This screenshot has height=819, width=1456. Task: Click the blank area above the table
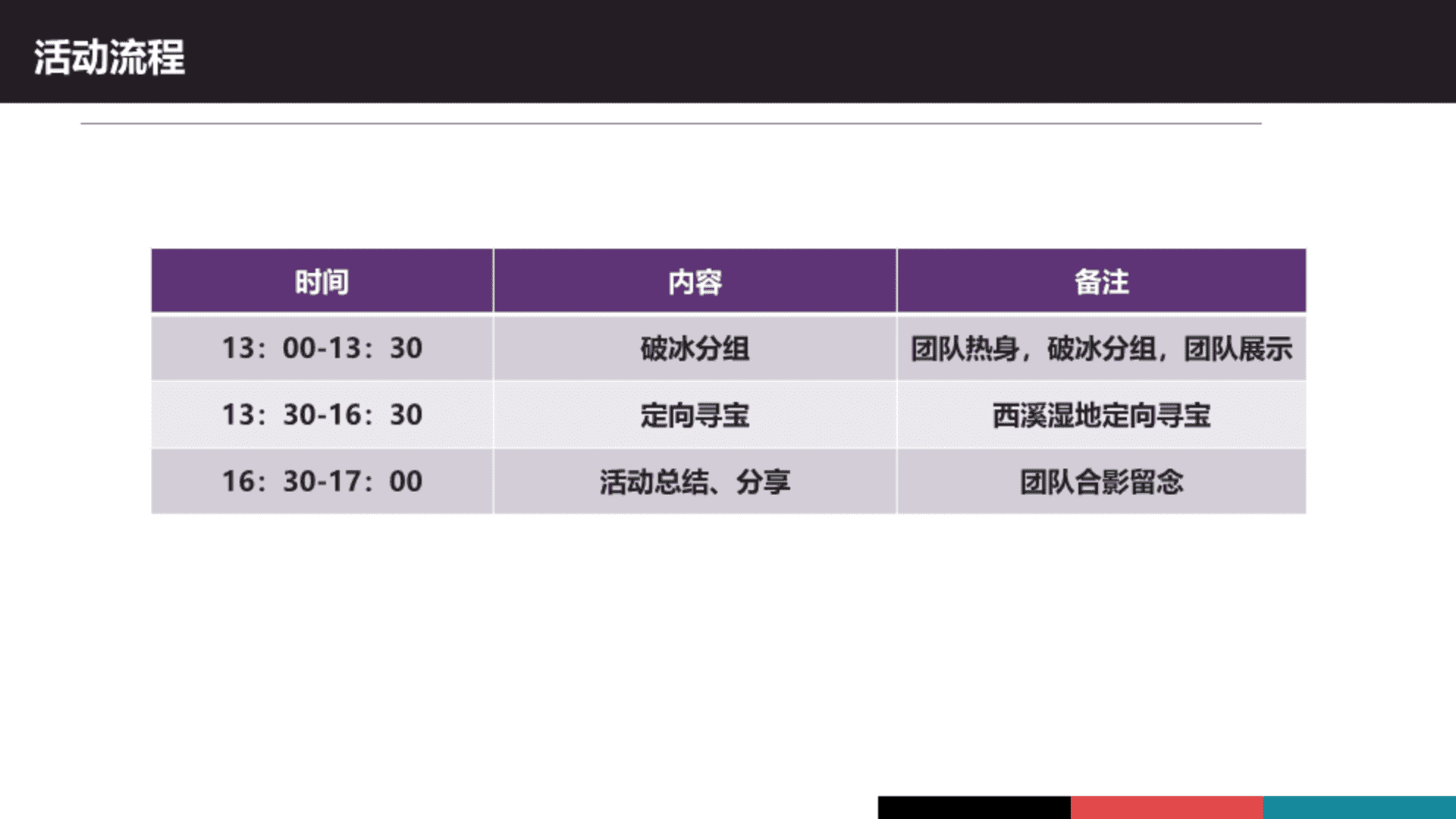(x=728, y=186)
